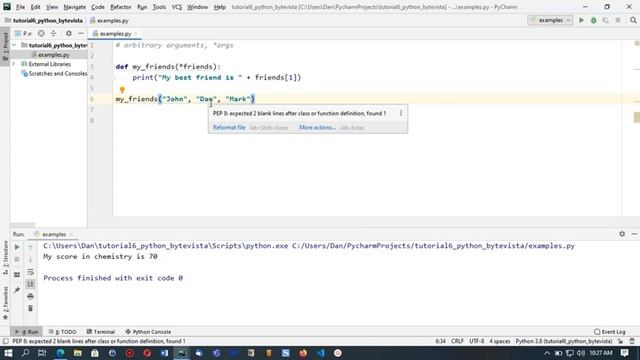Open the Python 3.8 interpreter selector

tap(564, 341)
